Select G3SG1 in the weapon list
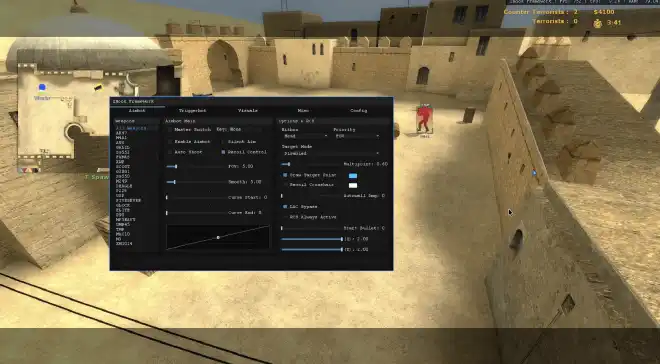This screenshot has width=660, height=364. 122,171
